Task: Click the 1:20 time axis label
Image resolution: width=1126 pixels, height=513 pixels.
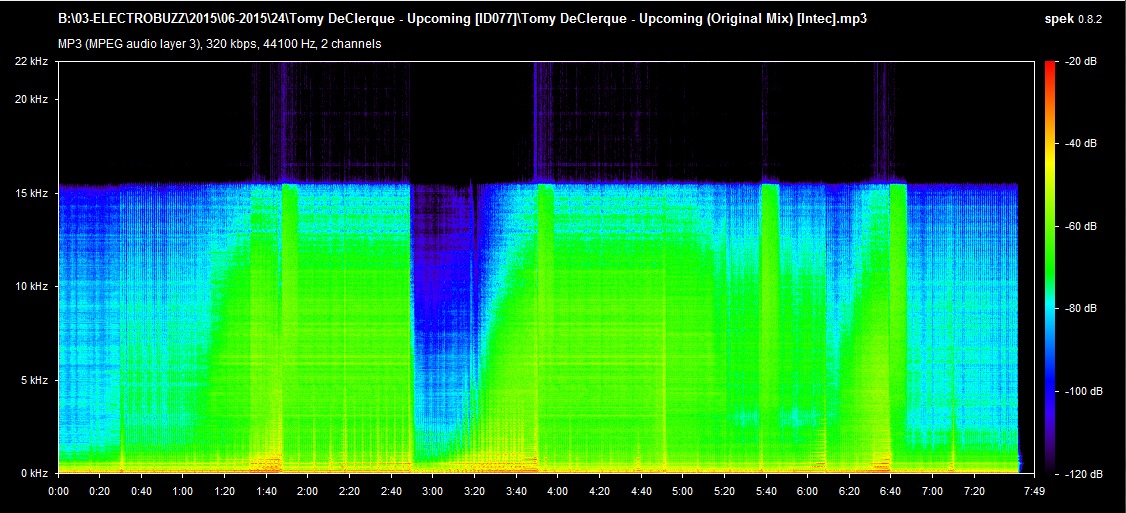Action: [225, 491]
